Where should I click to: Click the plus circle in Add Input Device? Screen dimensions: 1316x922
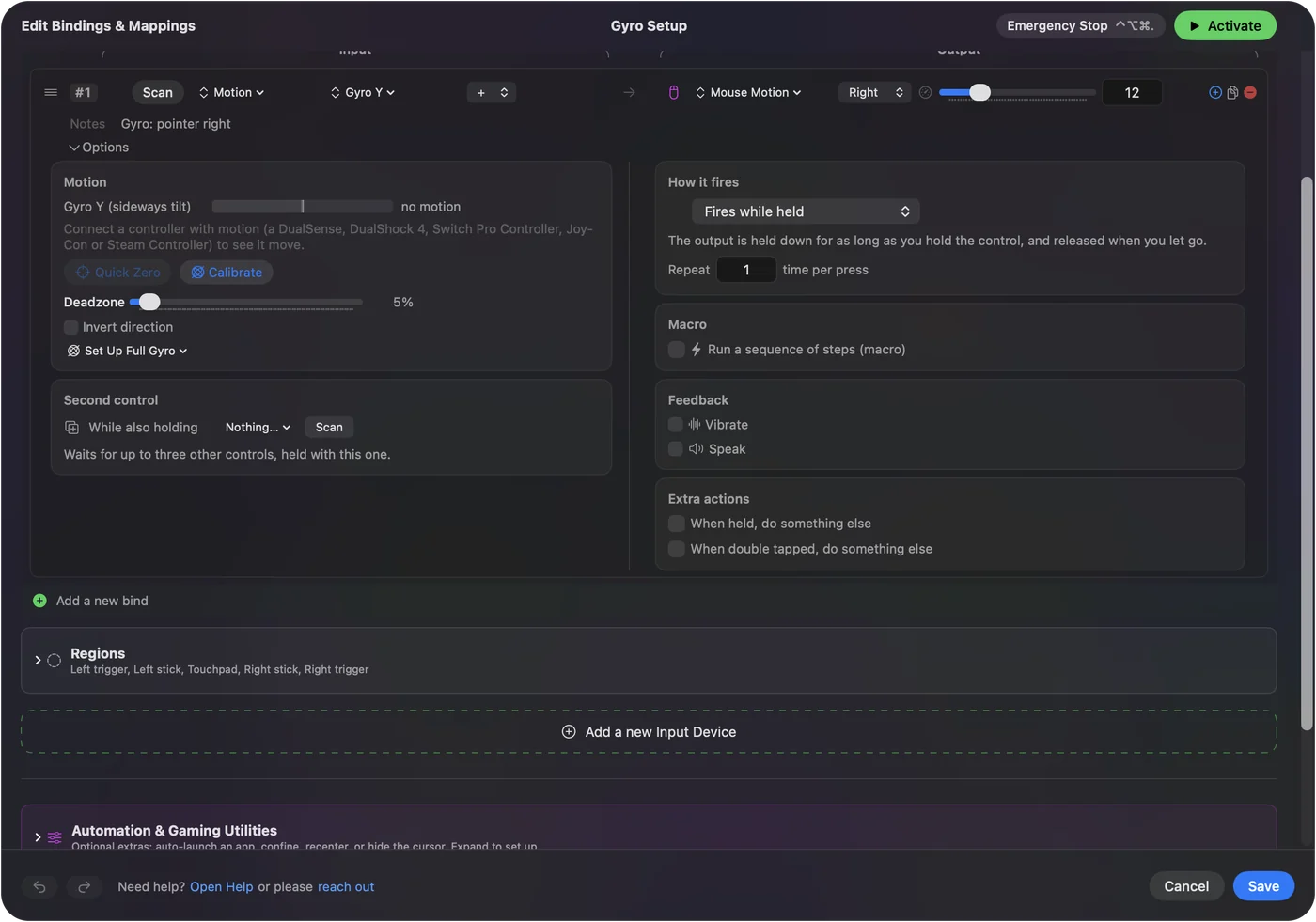(x=569, y=732)
